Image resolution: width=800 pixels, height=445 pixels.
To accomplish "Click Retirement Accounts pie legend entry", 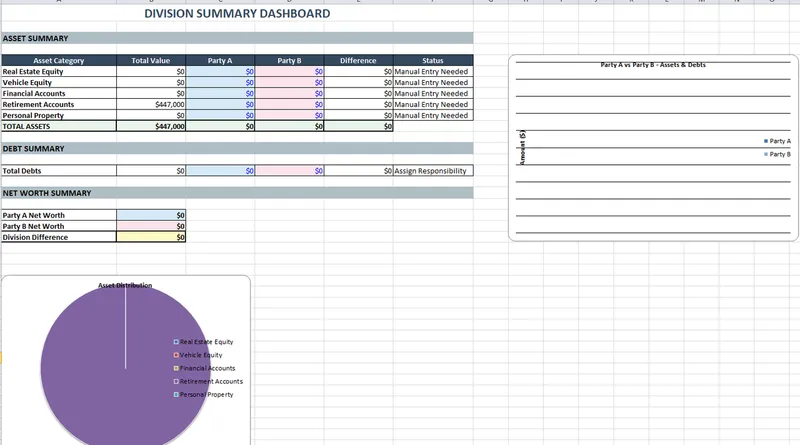I will (x=208, y=382).
